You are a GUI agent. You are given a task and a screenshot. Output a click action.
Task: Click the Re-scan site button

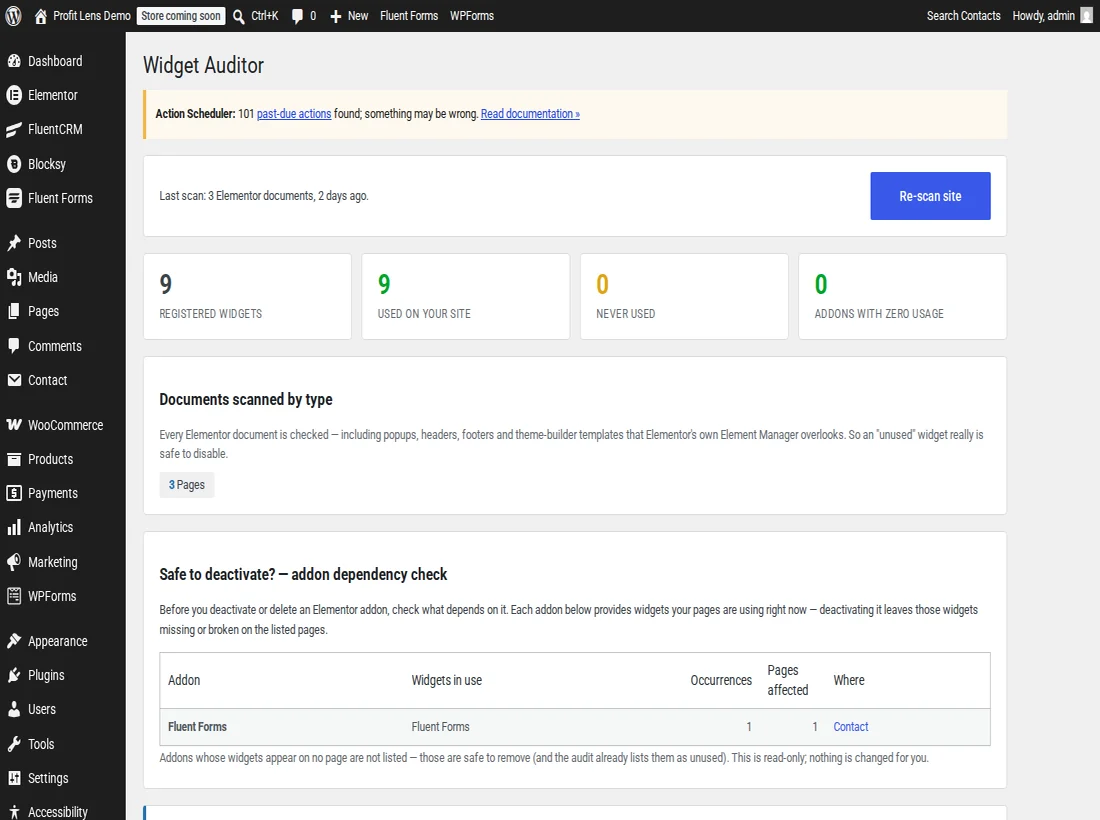click(x=930, y=196)
